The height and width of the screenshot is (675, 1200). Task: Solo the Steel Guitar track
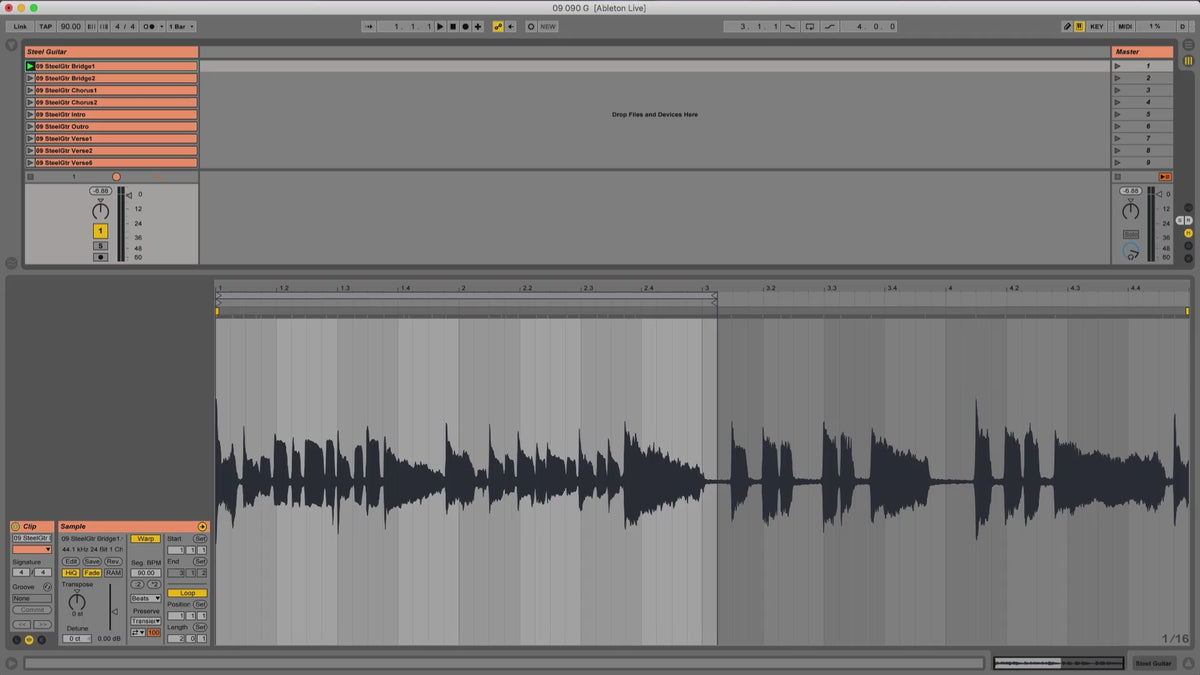(100, 245)
